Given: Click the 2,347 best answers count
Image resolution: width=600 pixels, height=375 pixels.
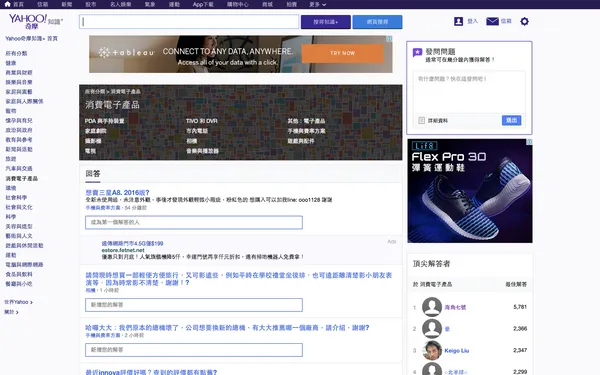Looking at the screenshot, I should [520, 351].
